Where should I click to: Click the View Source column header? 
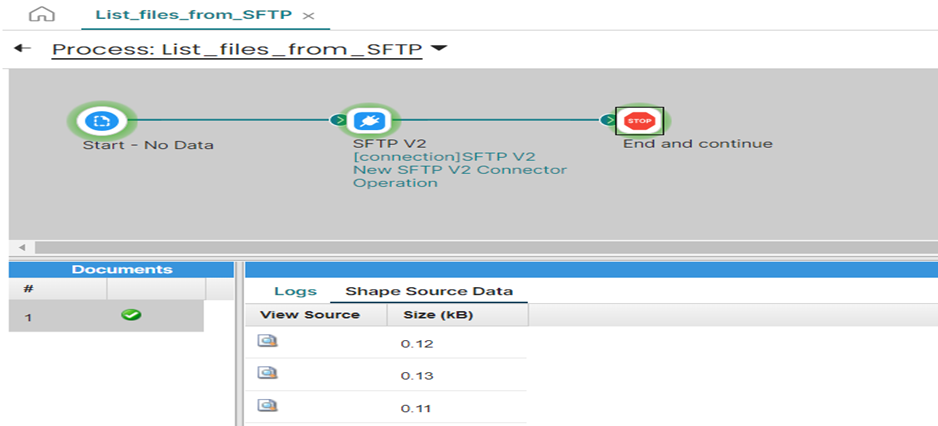(309, 315)
